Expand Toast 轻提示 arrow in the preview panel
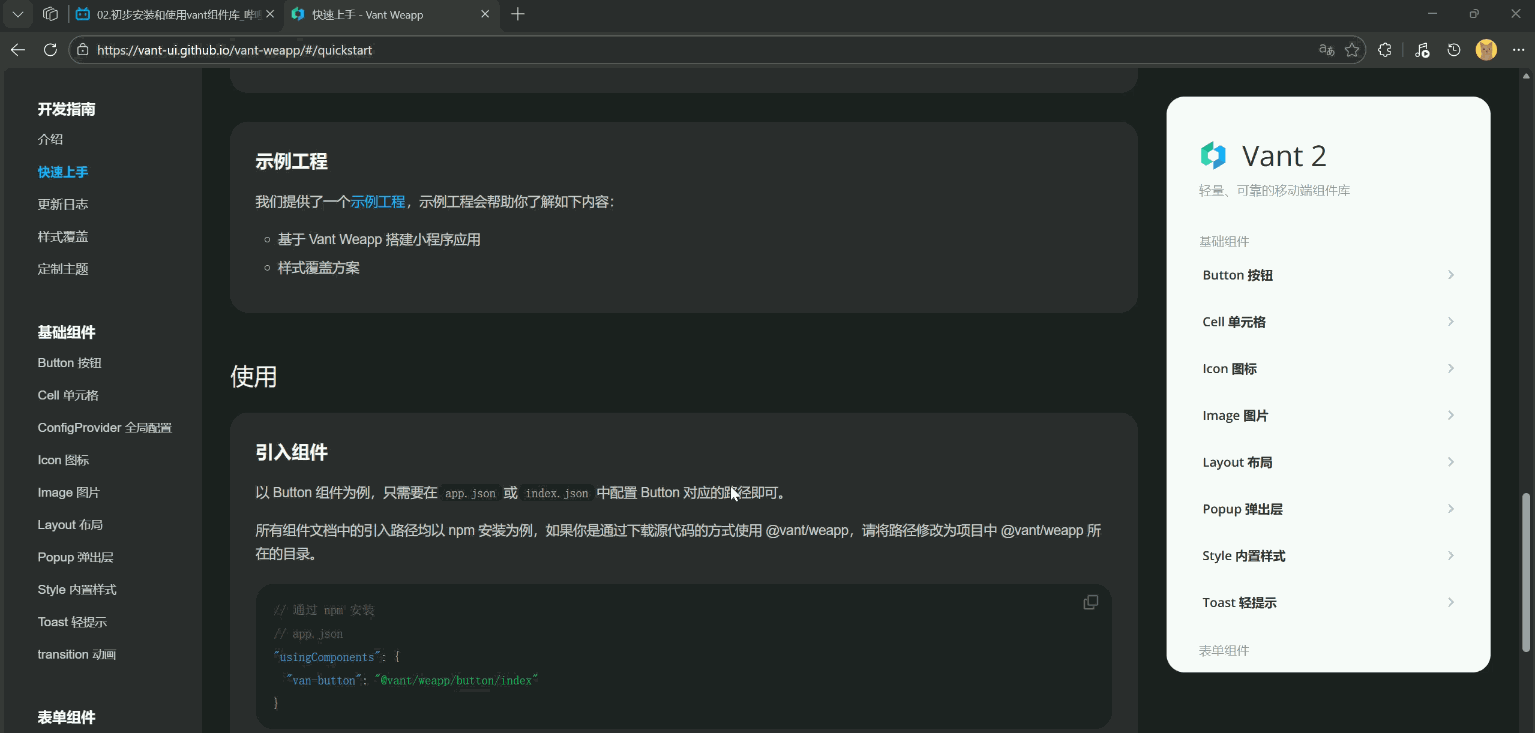This screenshot has height=733, width=1535. coord(1451,602)
